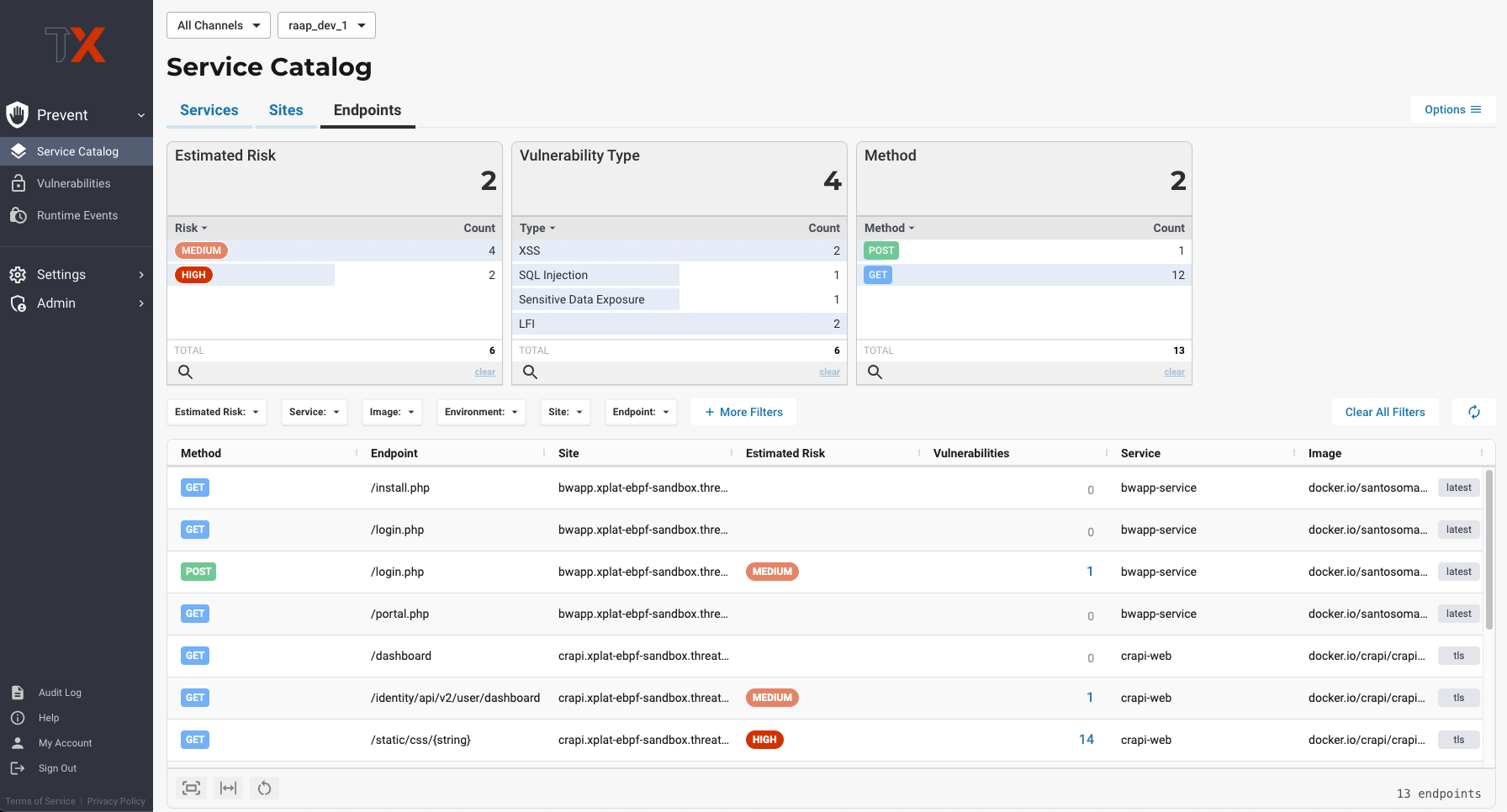Click the Sign Out arrow icon
This screenshot has height=812, width=1507.
tap(18, 768)
